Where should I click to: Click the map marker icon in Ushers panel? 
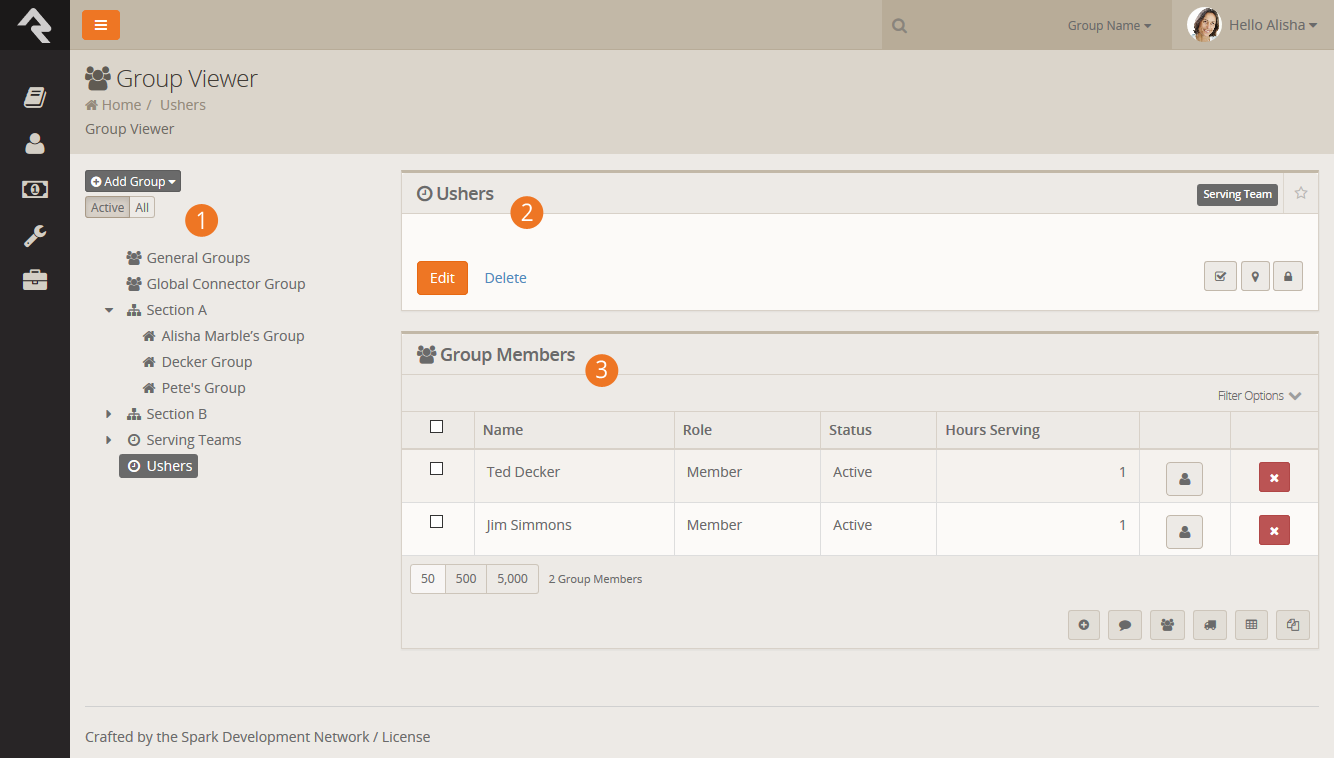click(x=1255, y=275)
